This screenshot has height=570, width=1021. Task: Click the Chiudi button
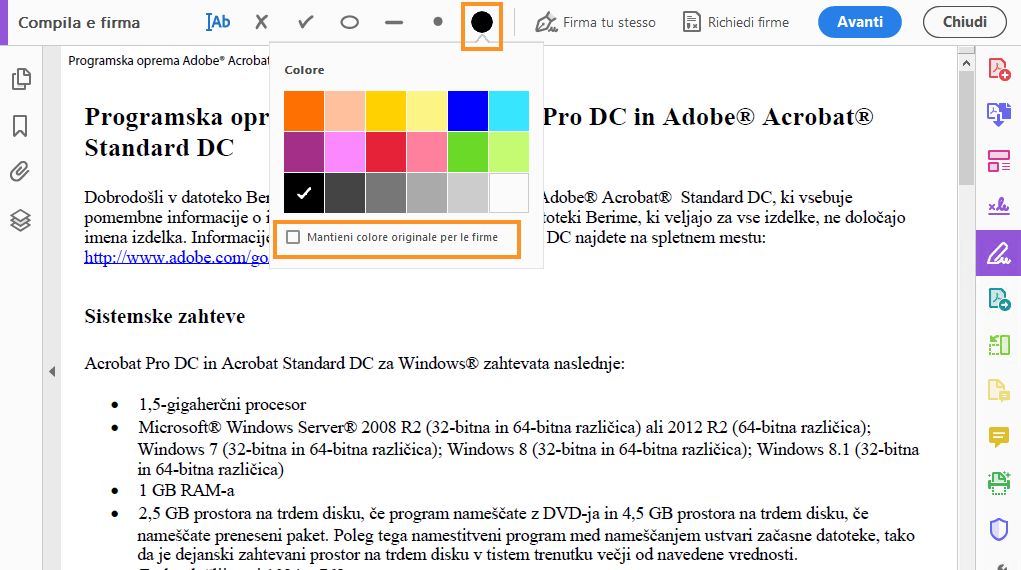pos(964,22)
